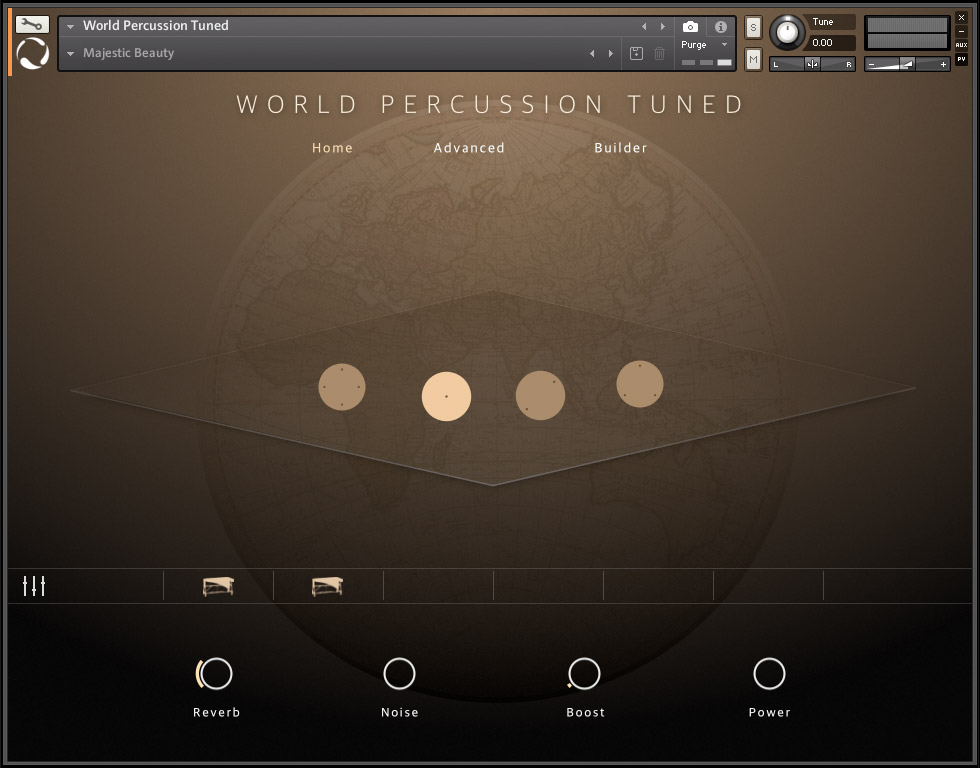
Task: Adjust the Reverb knob
Action: pos(216,673)
